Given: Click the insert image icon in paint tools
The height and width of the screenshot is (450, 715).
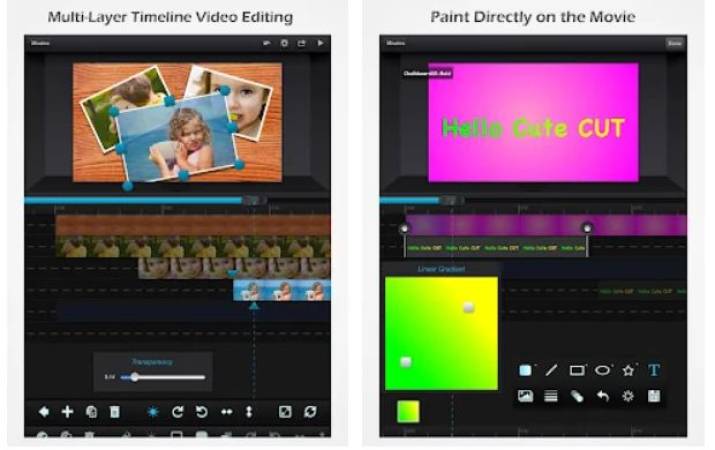Looking at the screenshot, I should click(x=525, y=396).
